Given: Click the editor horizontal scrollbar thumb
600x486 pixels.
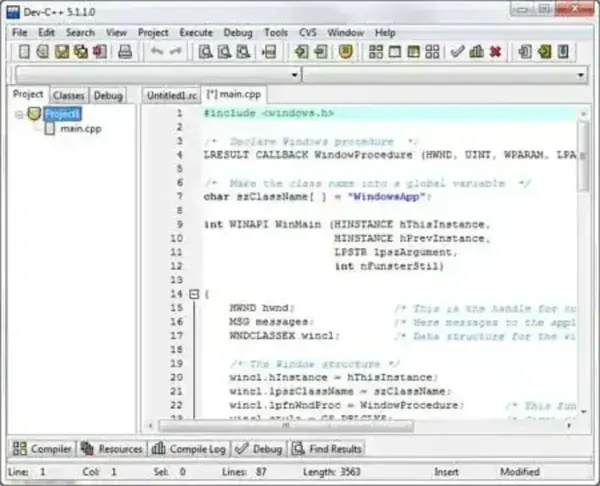Looking at the screenshot, I should pyautogui.click(x=286, y=426).
